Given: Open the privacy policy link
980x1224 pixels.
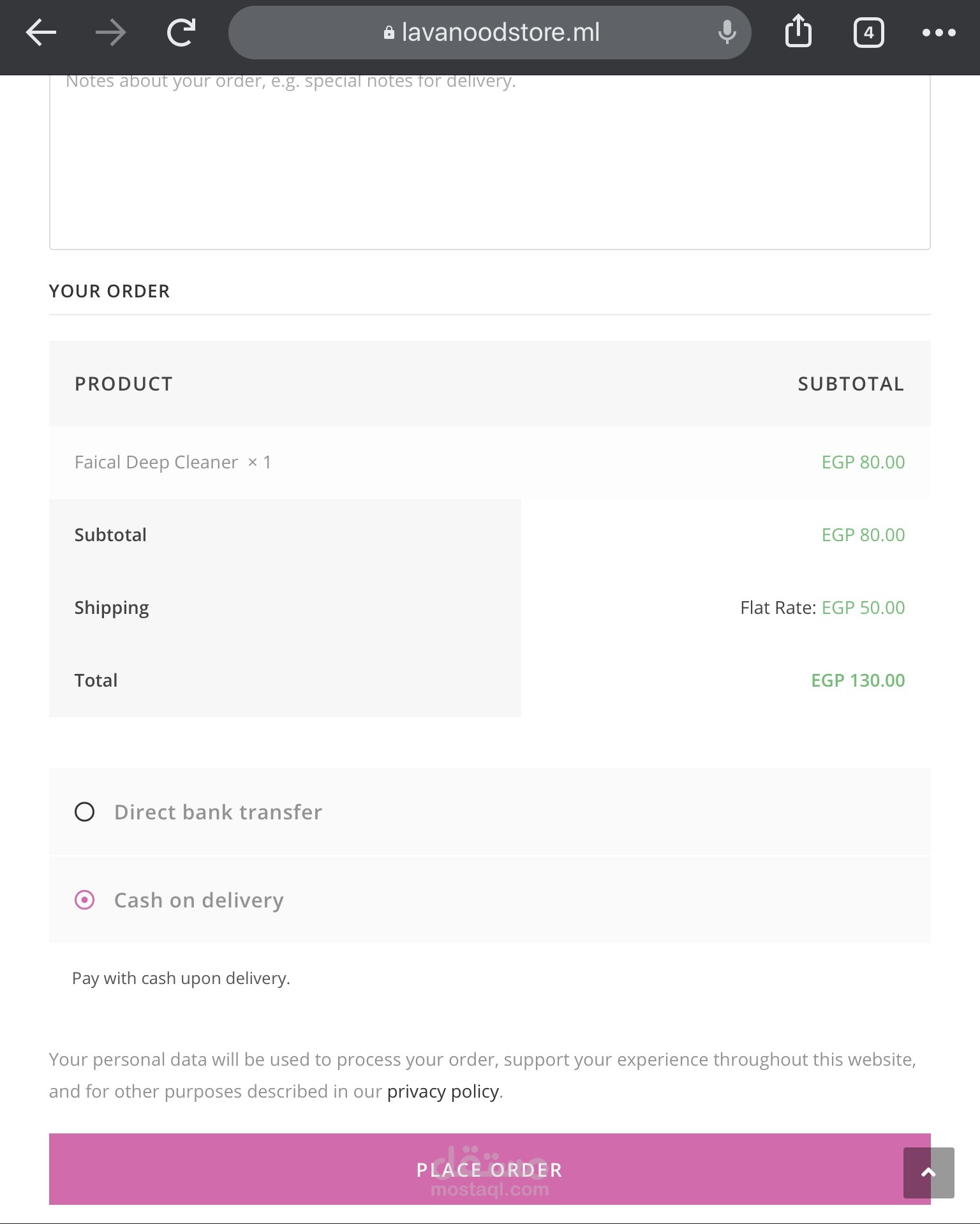Looking at the screenshot, I should point(443,1091).
